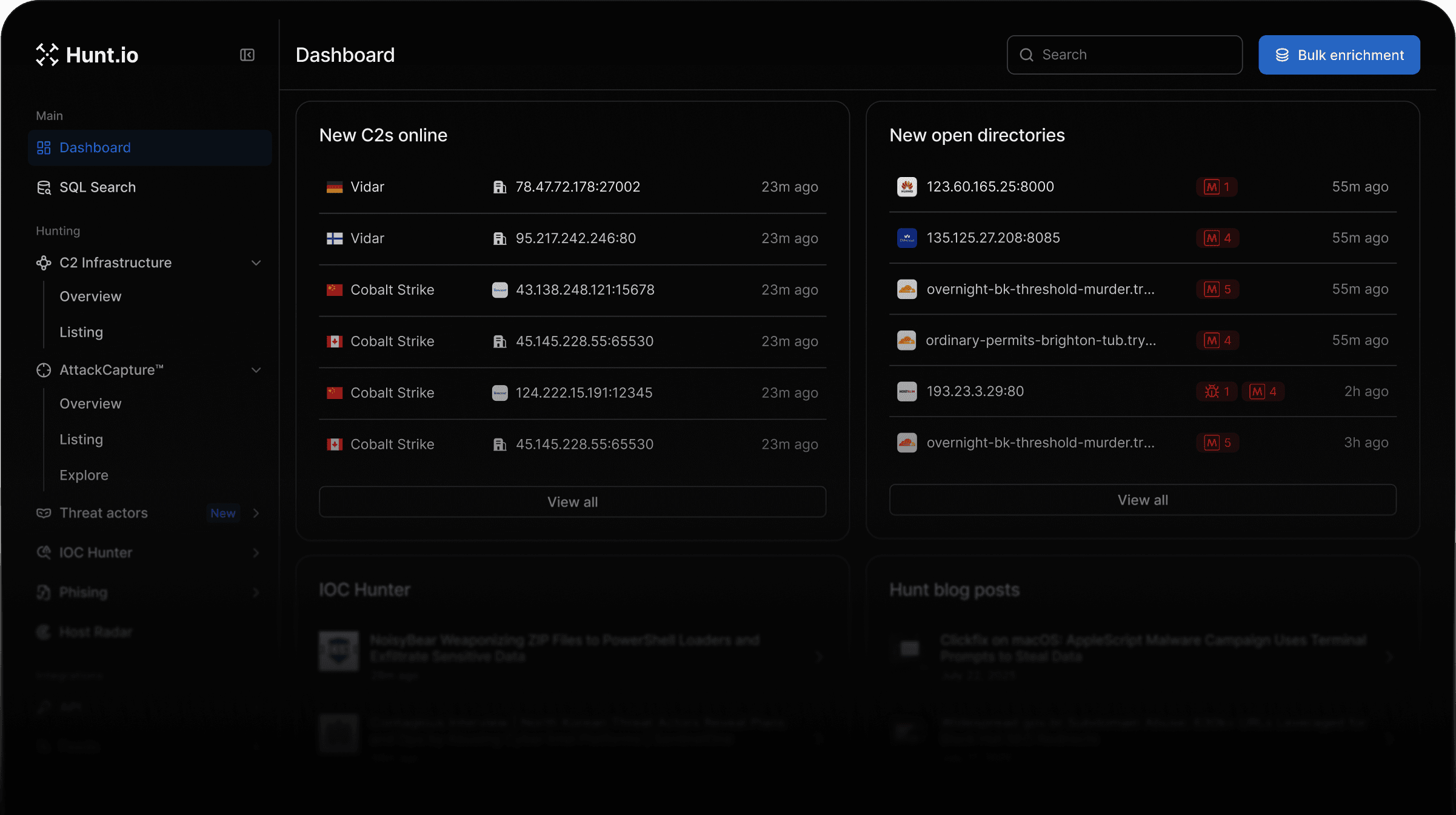Click the AttackCapture crosshair icon
This screenshot has width=1456, height=815.
pyautogui.click(x=44, y=370)
